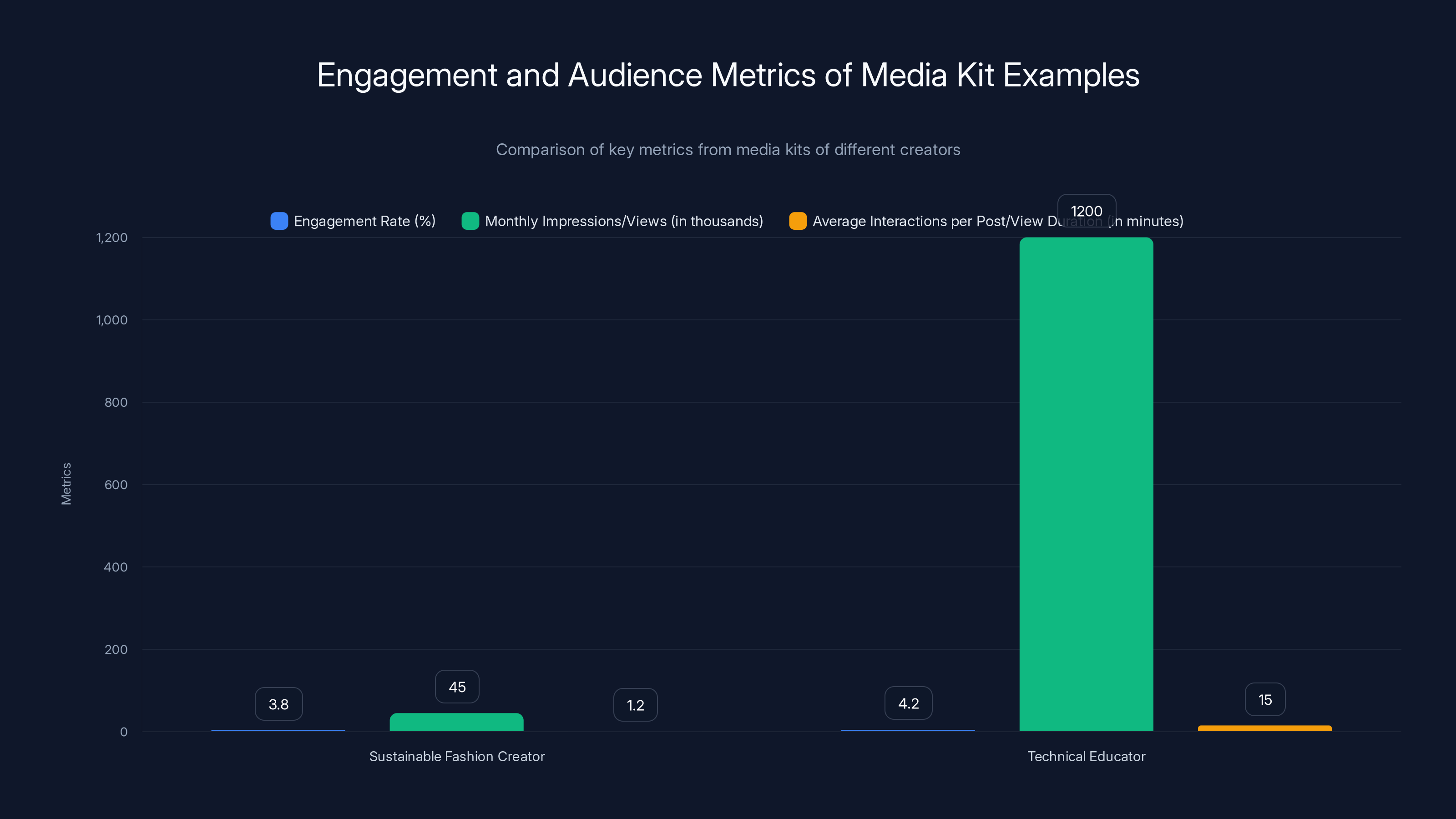Click the green 45 bar for Sustainable Fashion Creator
Image resolution: width=1456 pixels, height=819 pixels.
pos(457,723)
